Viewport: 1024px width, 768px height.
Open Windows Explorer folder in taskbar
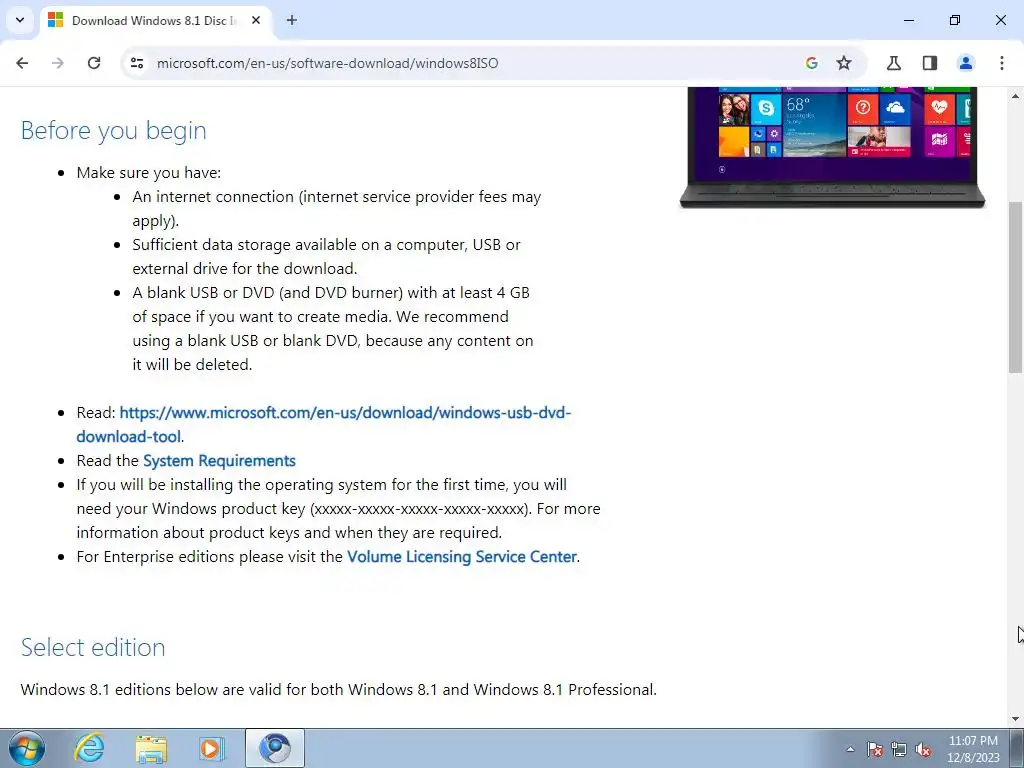[x=151, y=748]
